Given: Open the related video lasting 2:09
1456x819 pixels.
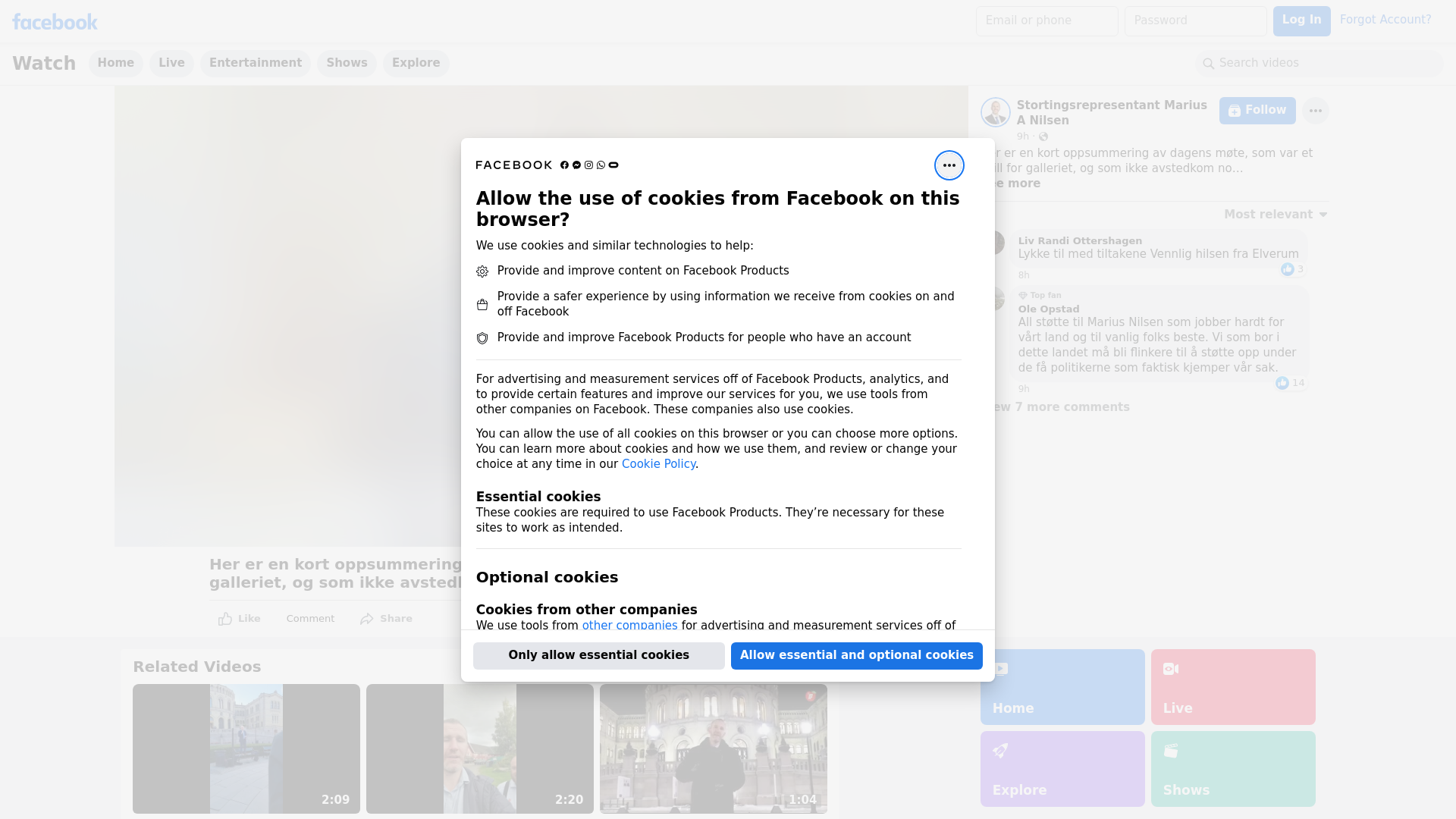Looking at the screenshot, I should (246, 748).
